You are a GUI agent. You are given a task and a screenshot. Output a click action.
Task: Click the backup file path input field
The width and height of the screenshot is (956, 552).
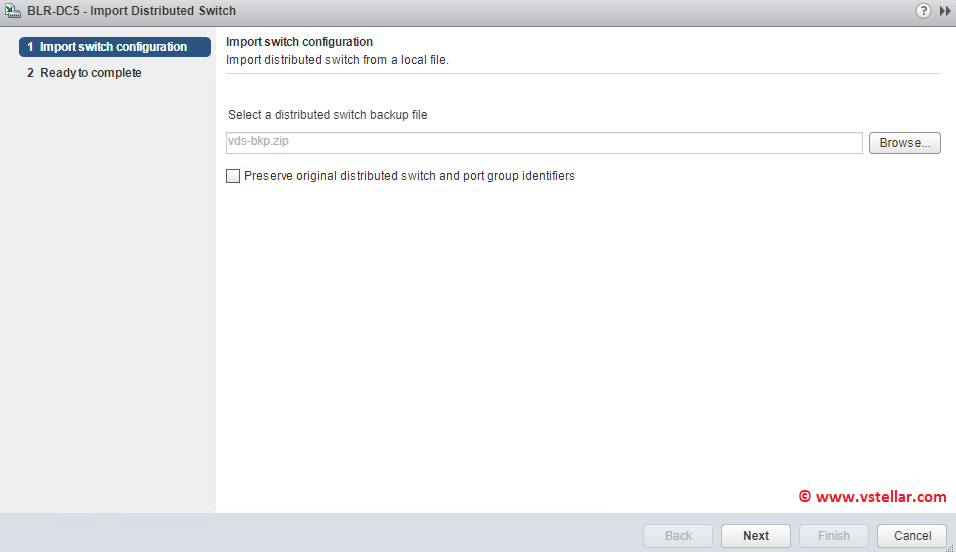click(x=544, y=143)
